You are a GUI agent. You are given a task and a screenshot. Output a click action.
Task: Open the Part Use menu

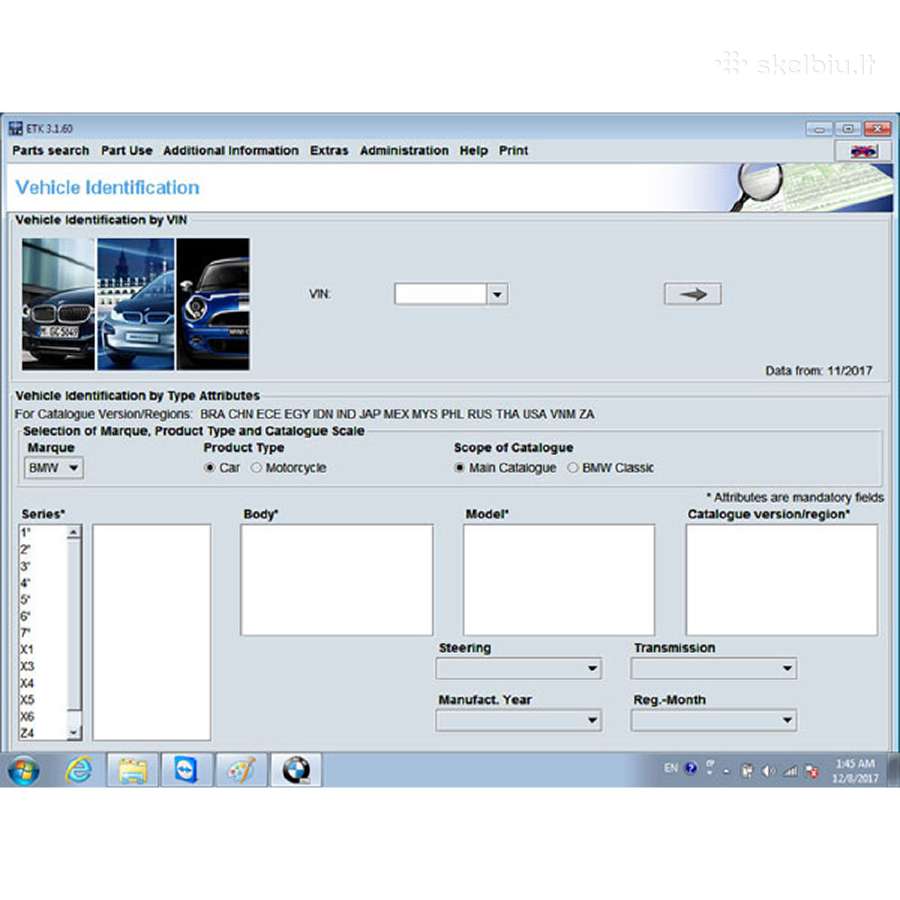127,150
